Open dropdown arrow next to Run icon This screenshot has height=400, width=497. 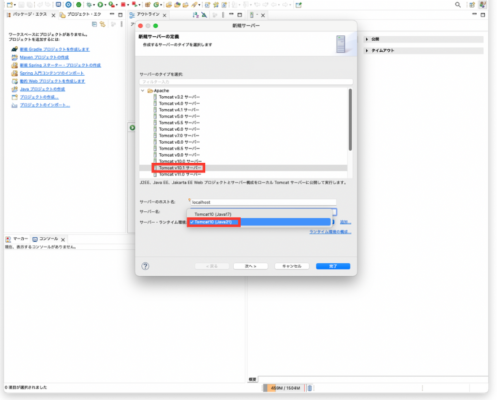point(105,5)
